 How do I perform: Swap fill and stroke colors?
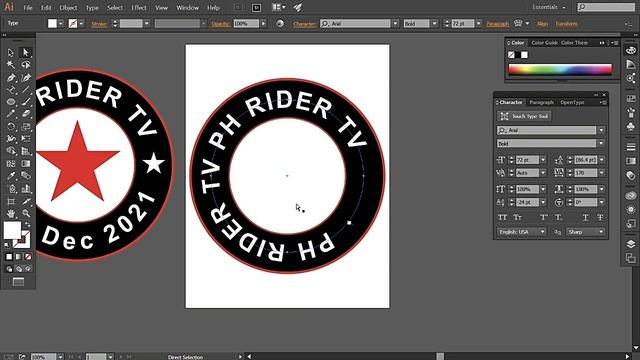coord(27,224)
